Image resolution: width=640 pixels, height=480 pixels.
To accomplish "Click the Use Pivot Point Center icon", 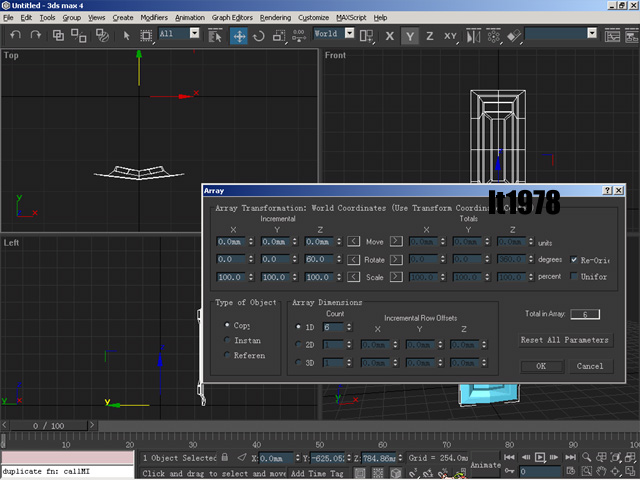I will point(366,36).
